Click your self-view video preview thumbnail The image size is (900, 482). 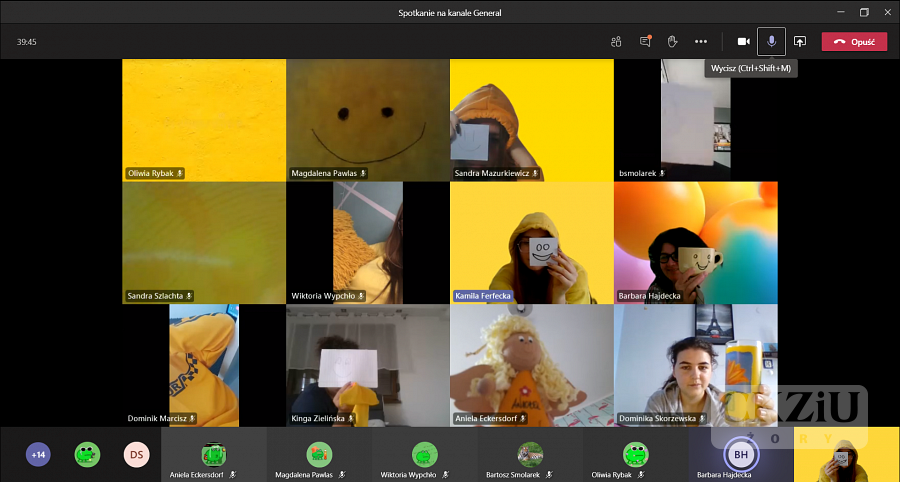846,455
